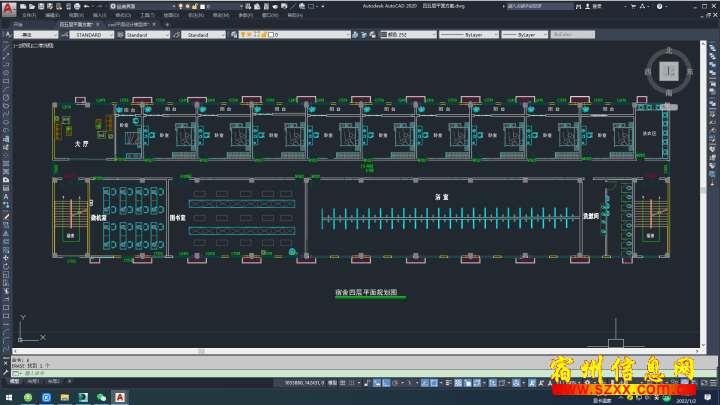Open the 文件(F) menu
The width and height of the screenshot is (720, 405).
coord(28,16)
